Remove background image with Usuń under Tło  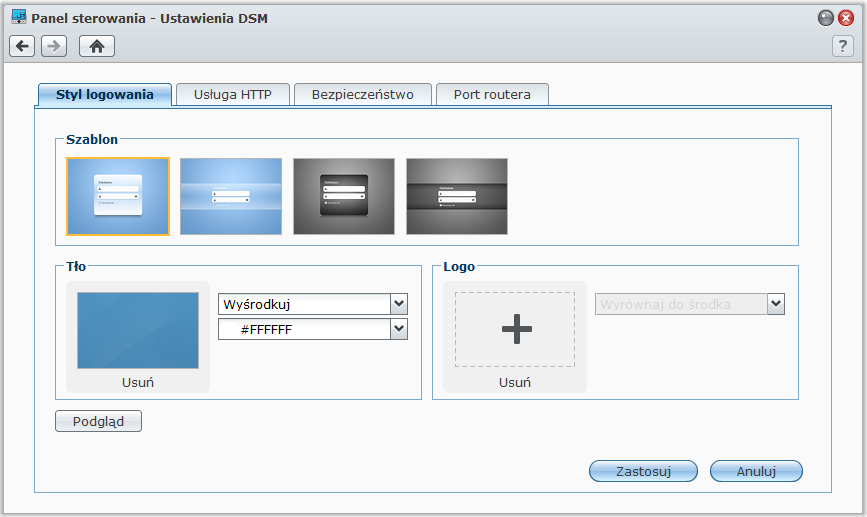pos(138,383)
